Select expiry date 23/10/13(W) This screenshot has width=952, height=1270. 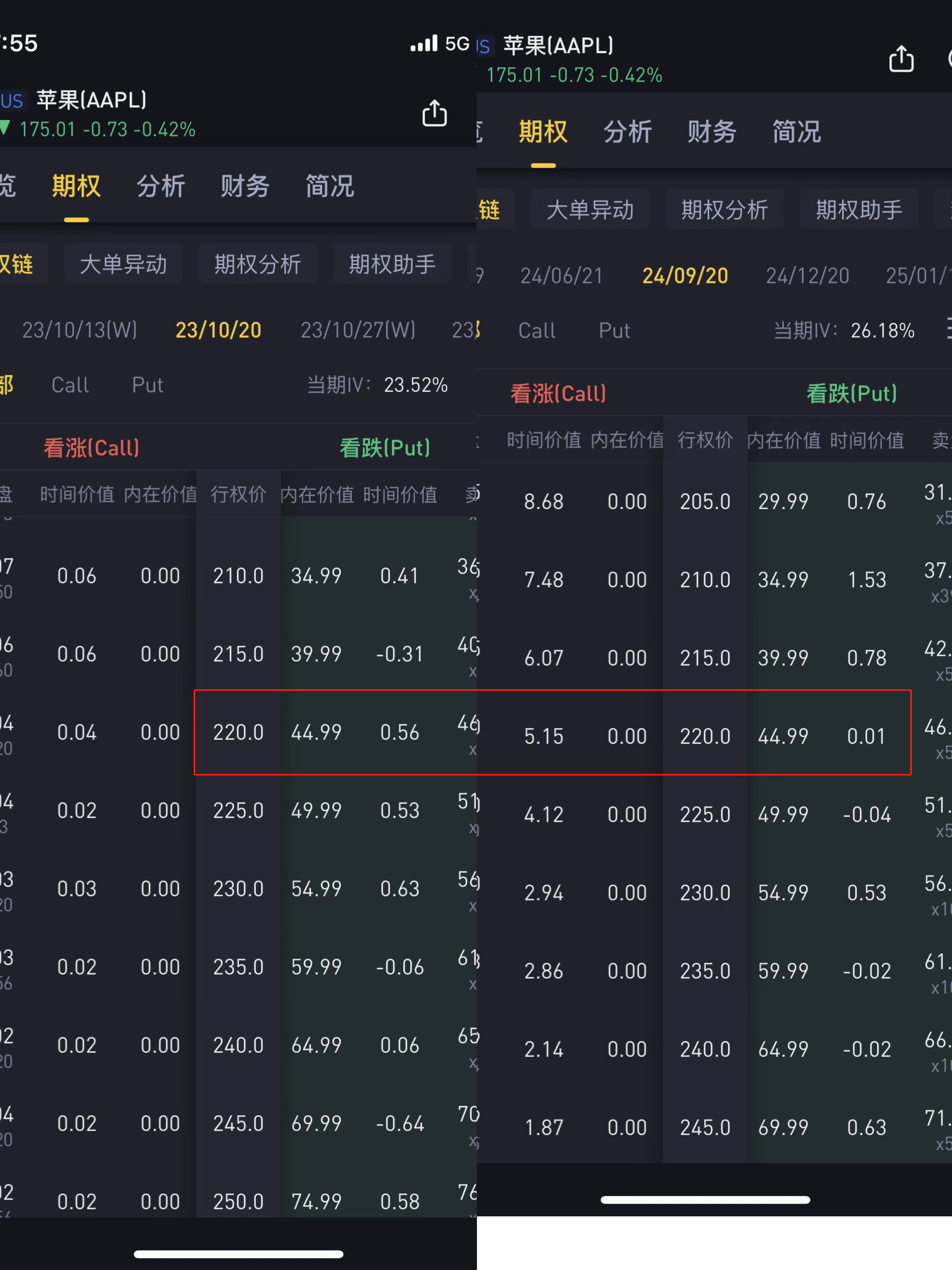tap(80, 330)
